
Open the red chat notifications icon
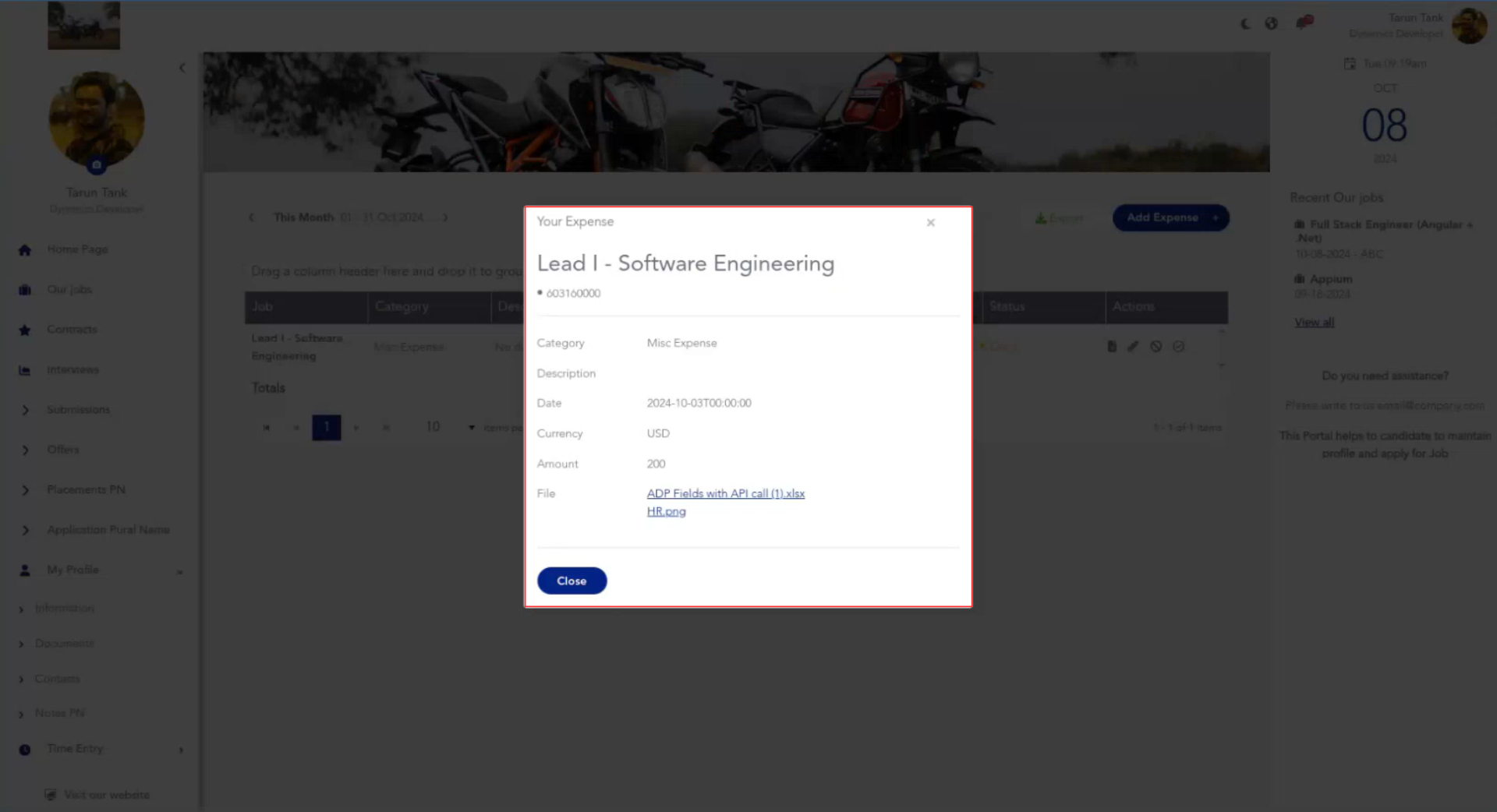point(1304,22)
